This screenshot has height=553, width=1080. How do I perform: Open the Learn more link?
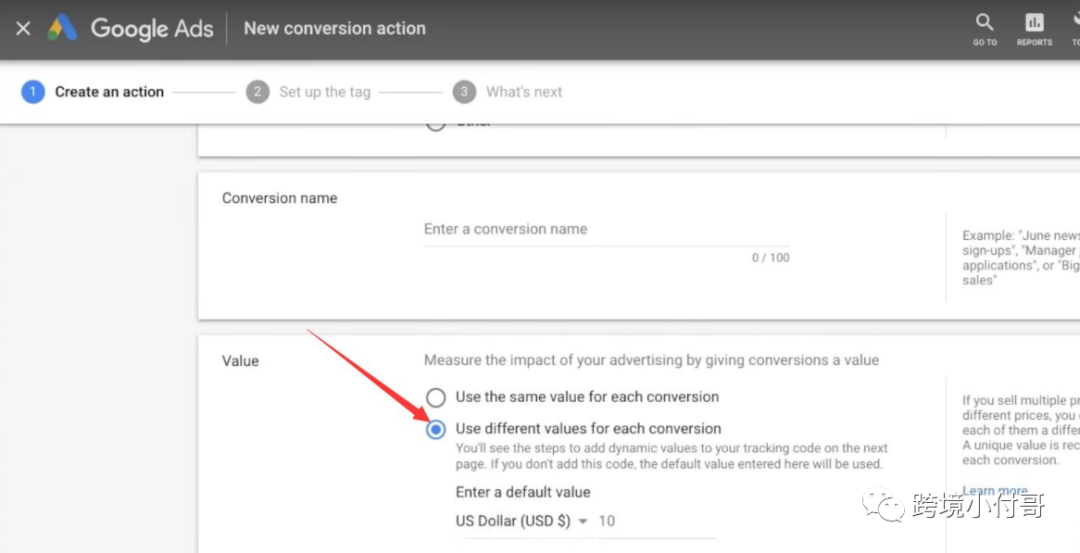pyautogui.click(x=995, y=491)
